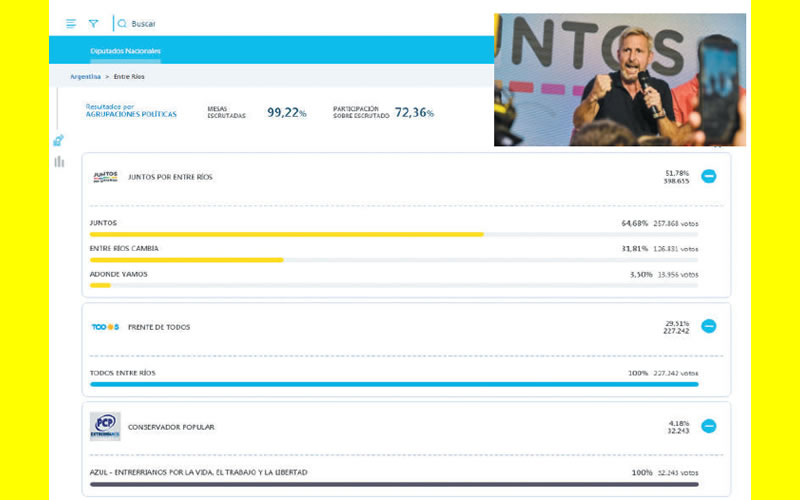Click the 31,81% Entre Ríos Cambia percentage
Screen dimensions: 800x500
pos(635,249)
